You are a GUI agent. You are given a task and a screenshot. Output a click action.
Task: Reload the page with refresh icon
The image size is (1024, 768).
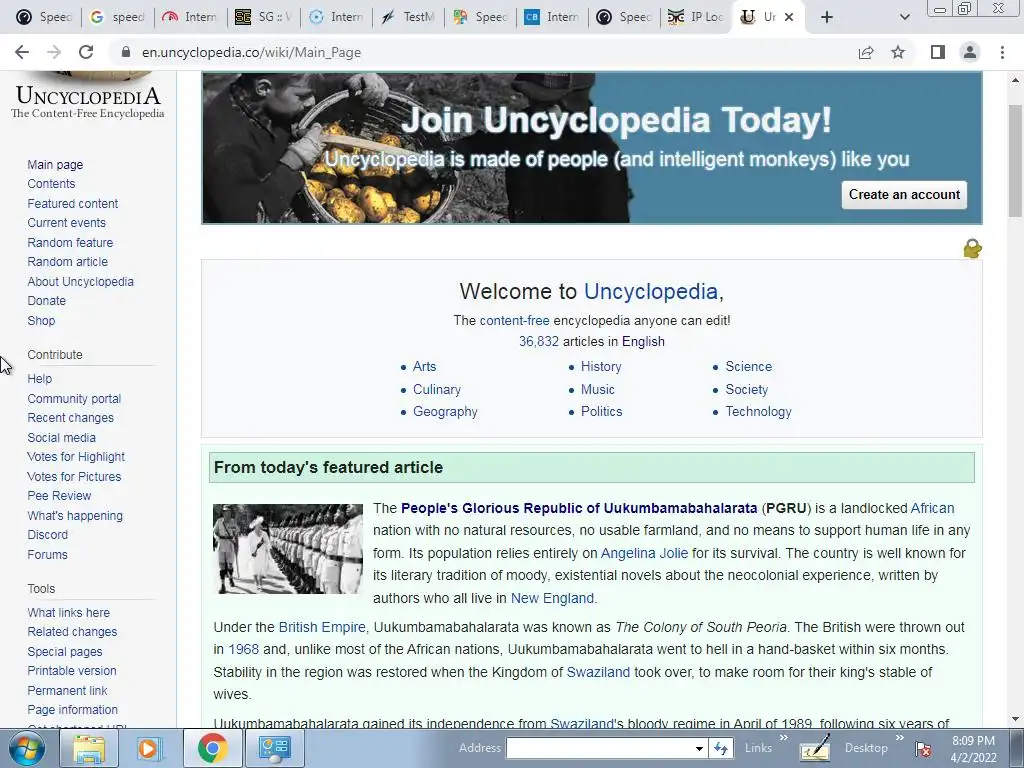tap(86, 52)
